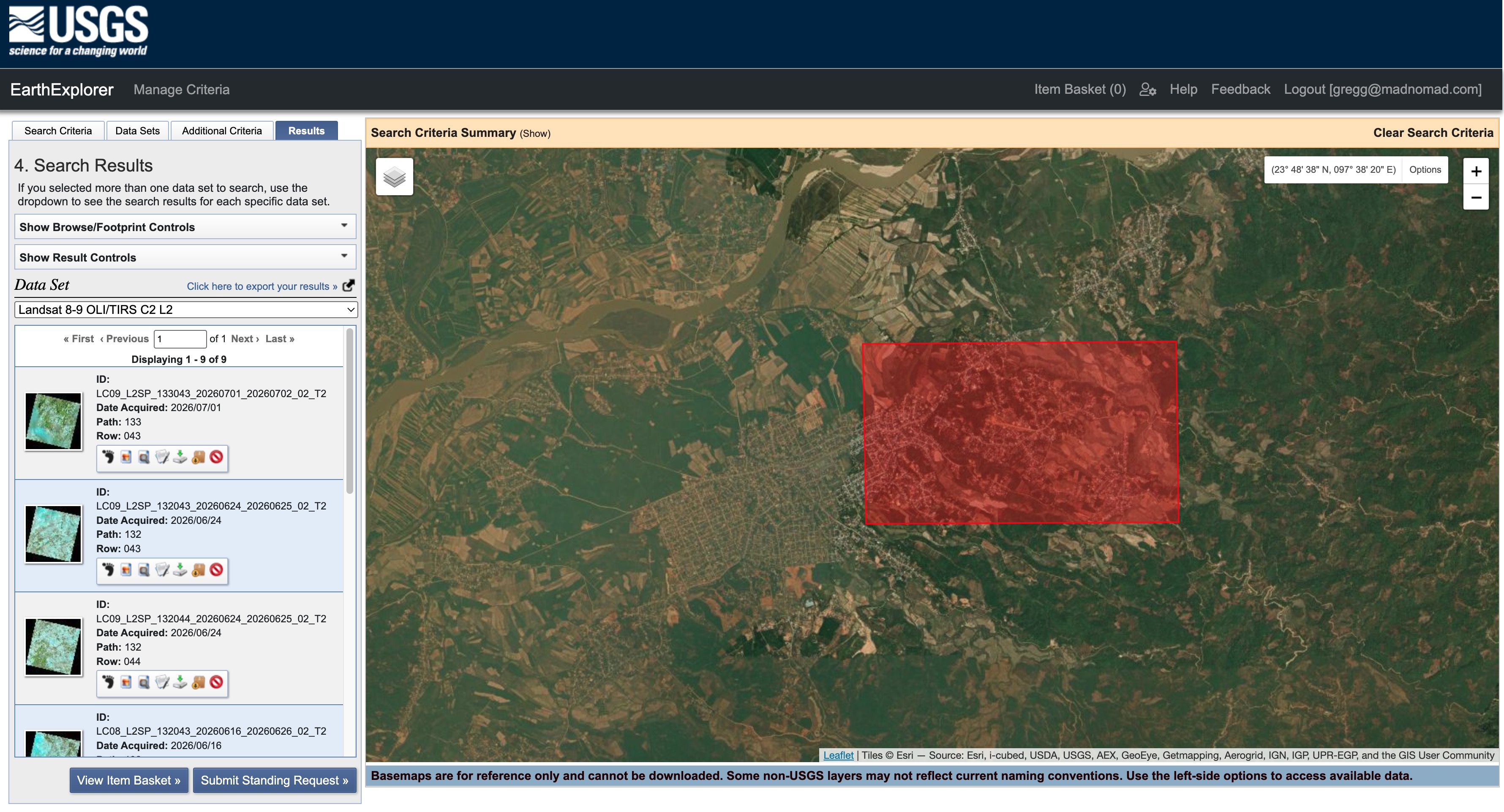Zoom out on the map
The height and width of the screenshot is (812, 1504).
[x=1476, y=197]
